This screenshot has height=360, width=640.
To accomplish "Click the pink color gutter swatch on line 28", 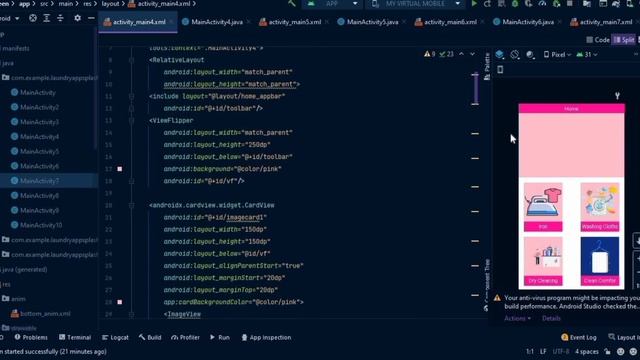I will pos(120,302).
